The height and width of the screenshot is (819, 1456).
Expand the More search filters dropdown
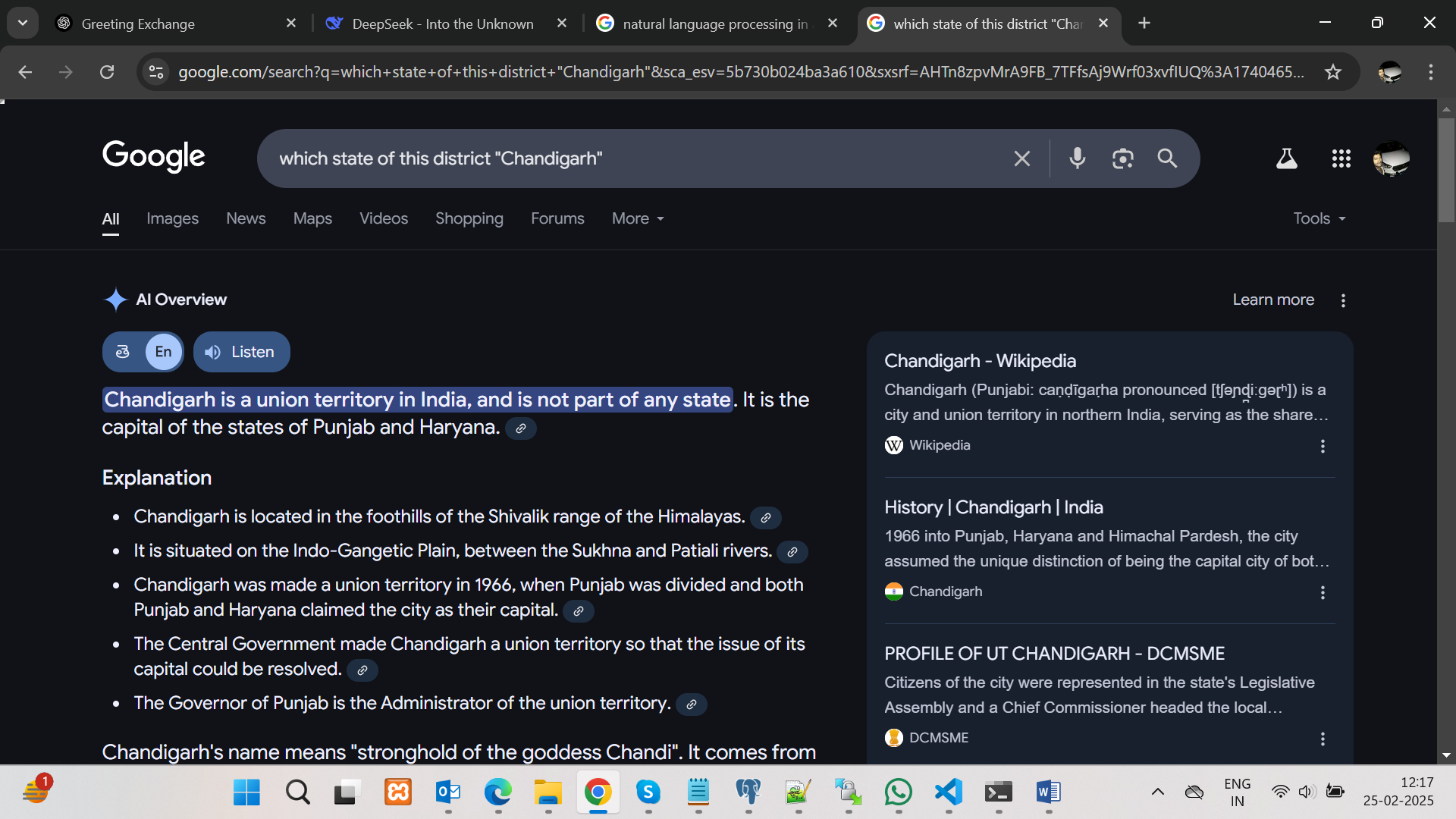coord(638,218)
